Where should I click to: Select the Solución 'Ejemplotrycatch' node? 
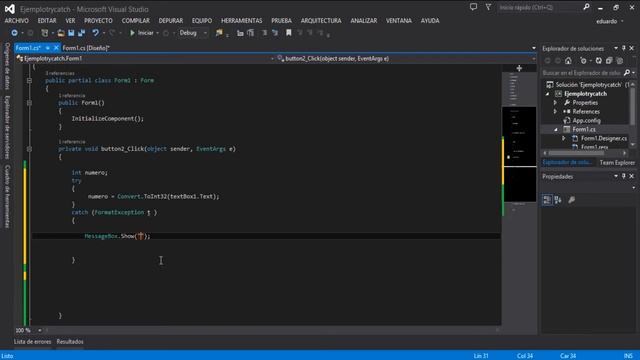[x=587, y=84]
